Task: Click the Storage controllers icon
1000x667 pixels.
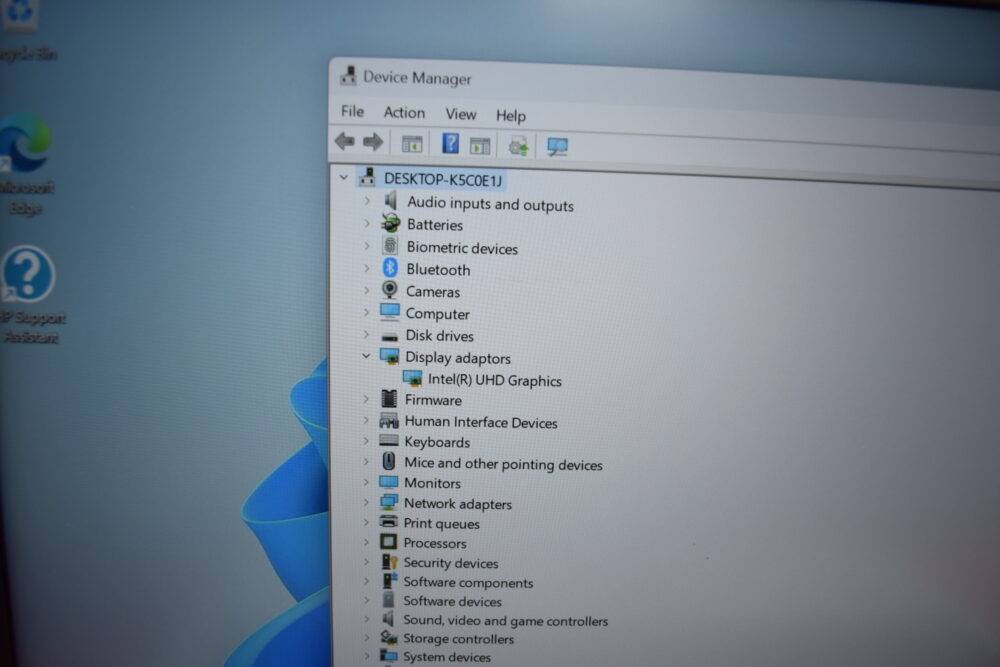Action: (x=388, y=637)
